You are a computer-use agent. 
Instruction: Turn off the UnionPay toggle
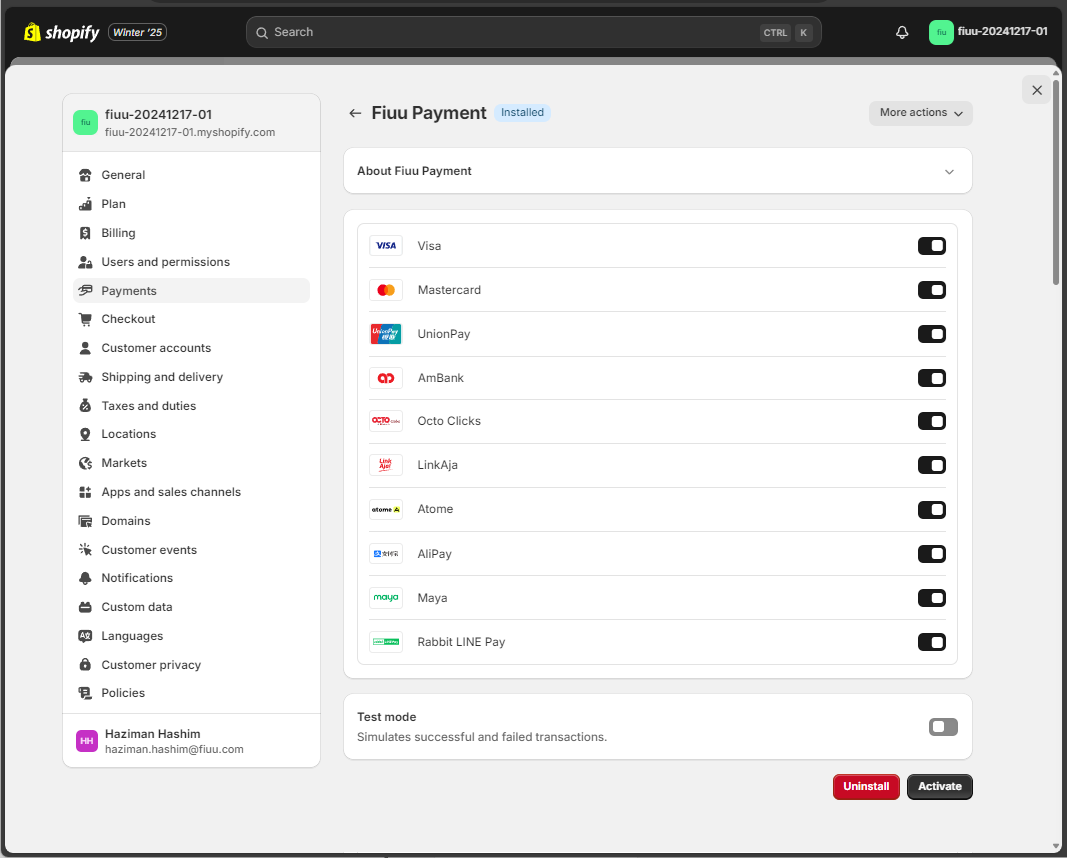(x=932, y=334)
